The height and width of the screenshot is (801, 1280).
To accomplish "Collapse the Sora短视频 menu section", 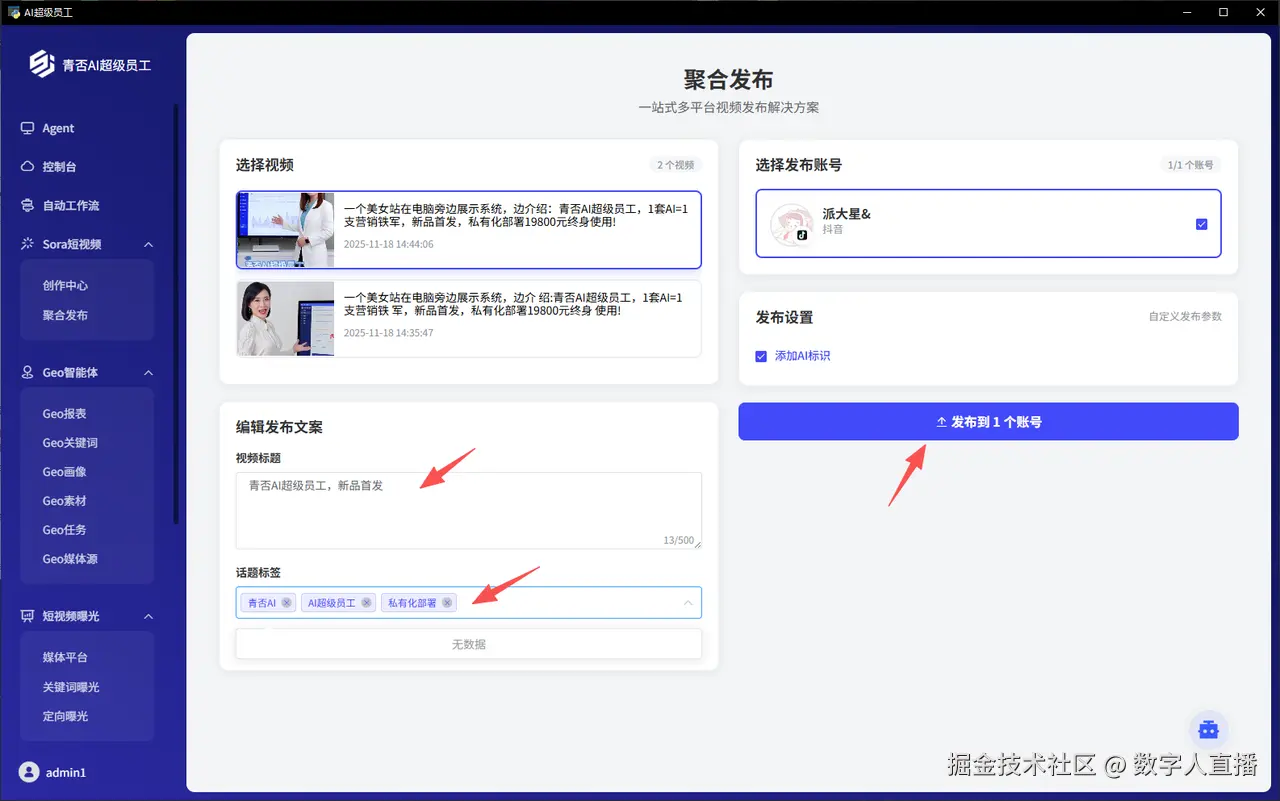I will pyautogui.click(x=148, y=244).
